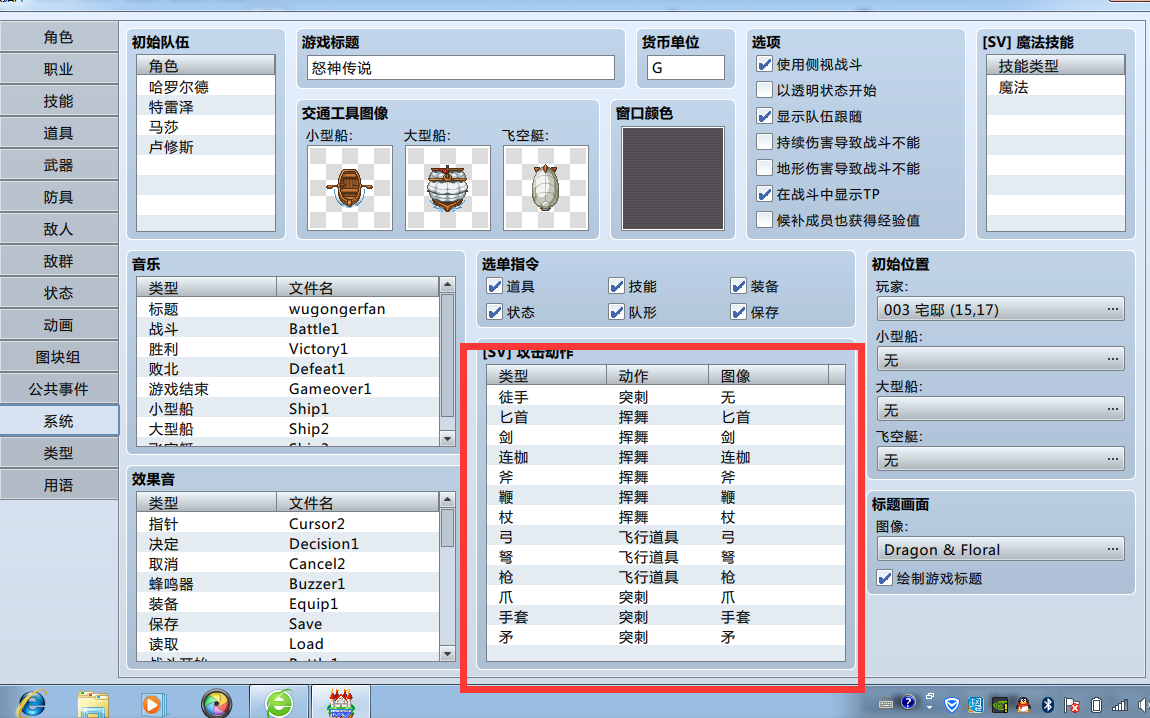
Task: Open the file explorer folder icon in taskbar
Action: click(x=93, y=705)
